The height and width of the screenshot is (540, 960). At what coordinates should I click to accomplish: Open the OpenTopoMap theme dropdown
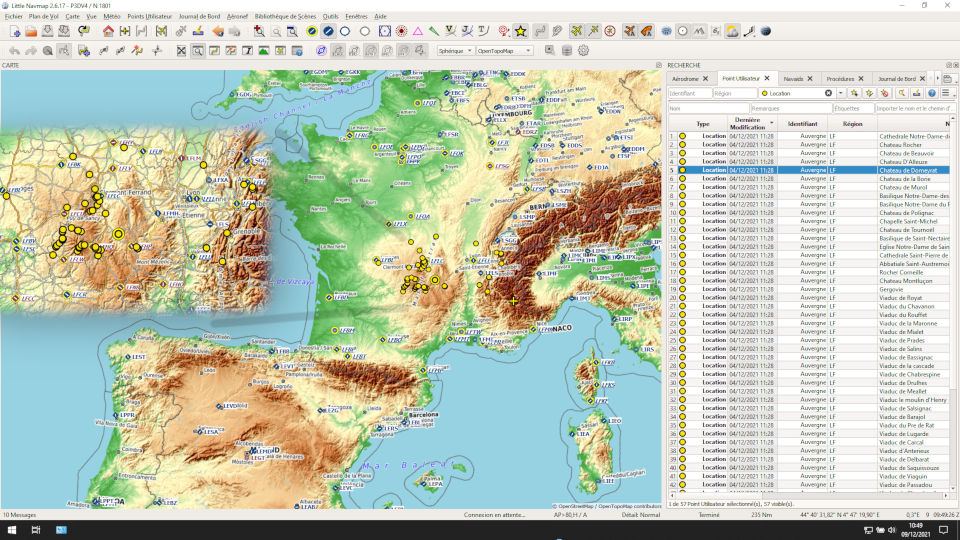[x=502, y=50]
